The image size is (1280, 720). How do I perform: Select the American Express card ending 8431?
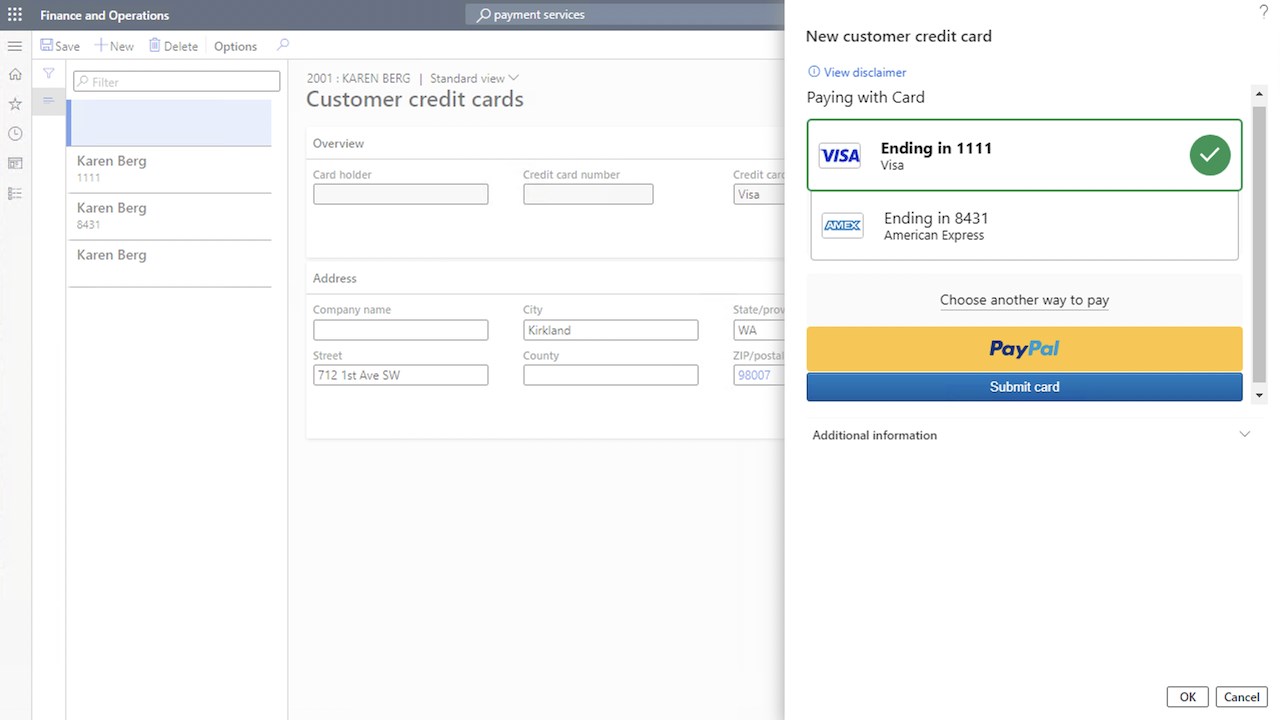click(1024, 226)
